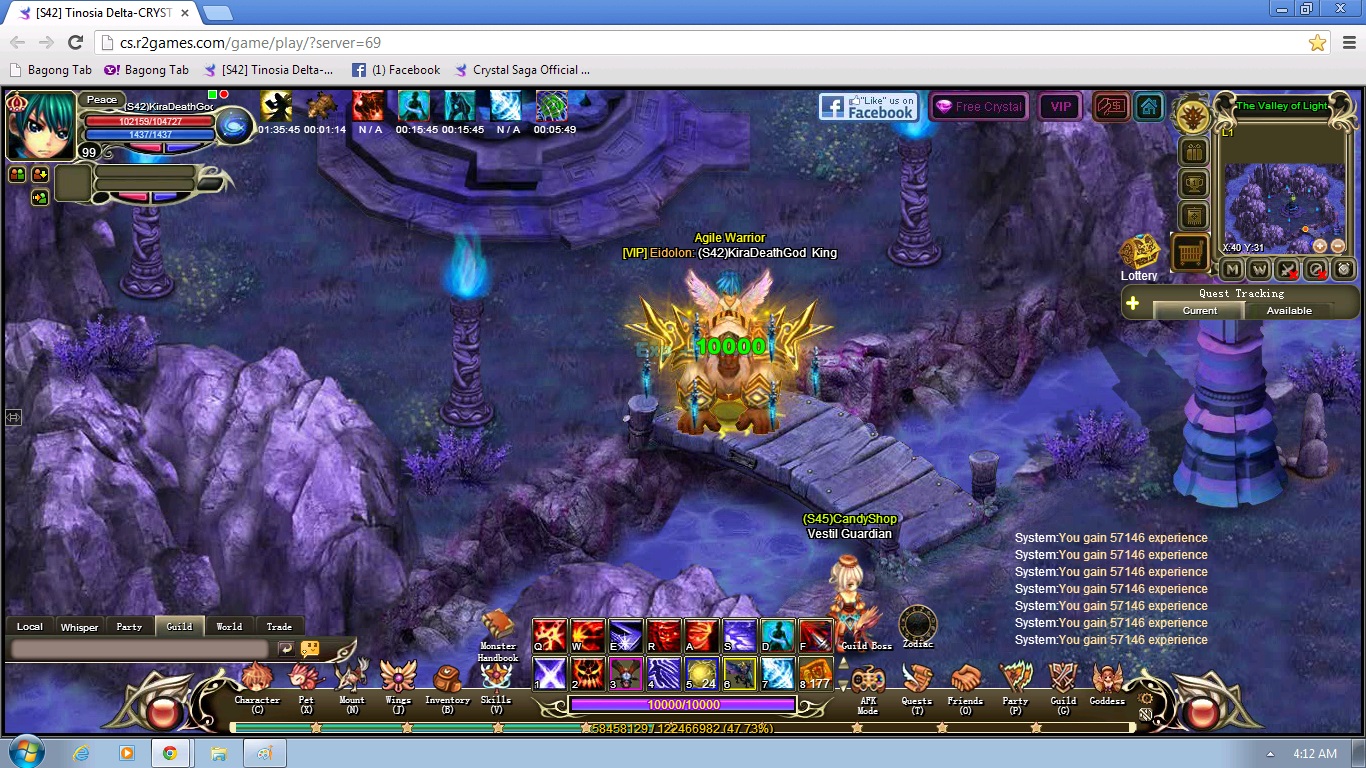Open the Zodiac icon
The height and width of the screenshot is (768, 1366).
(917, 623)
